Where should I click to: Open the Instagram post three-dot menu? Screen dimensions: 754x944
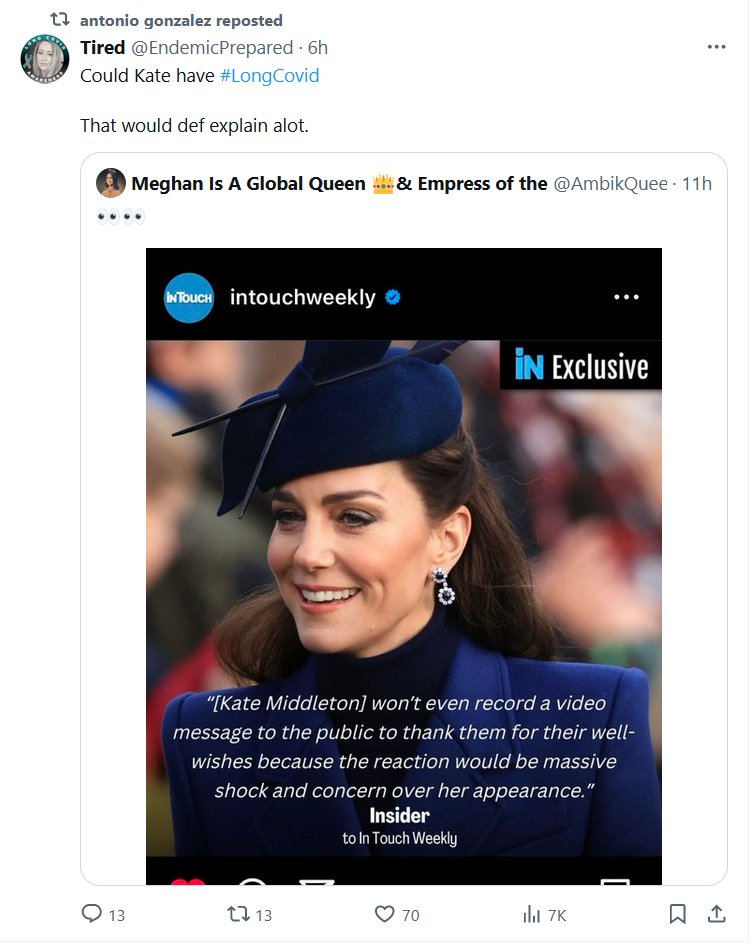(626, 297)
